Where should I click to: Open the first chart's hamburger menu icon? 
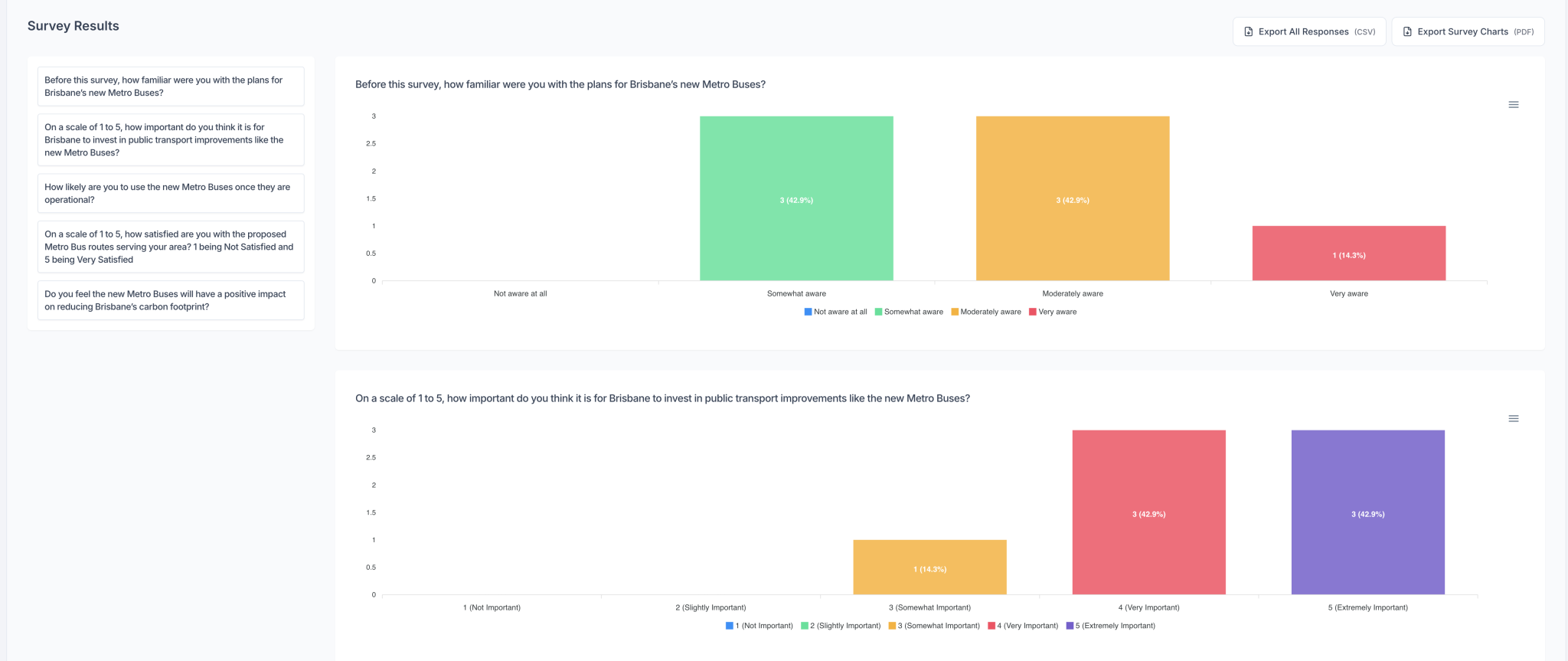[x=1513, y=105]
